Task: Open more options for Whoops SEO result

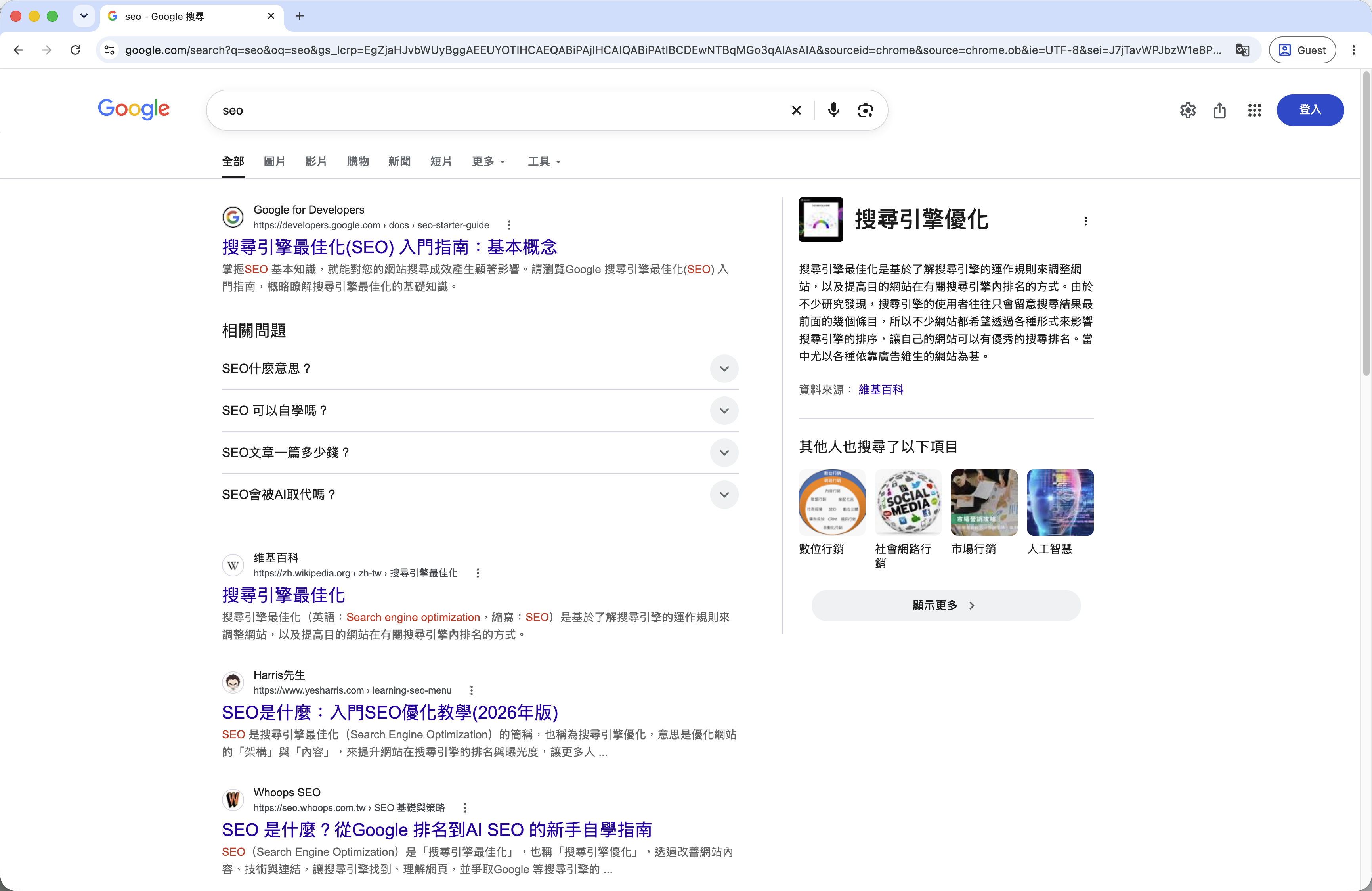Action: [465, 807]
